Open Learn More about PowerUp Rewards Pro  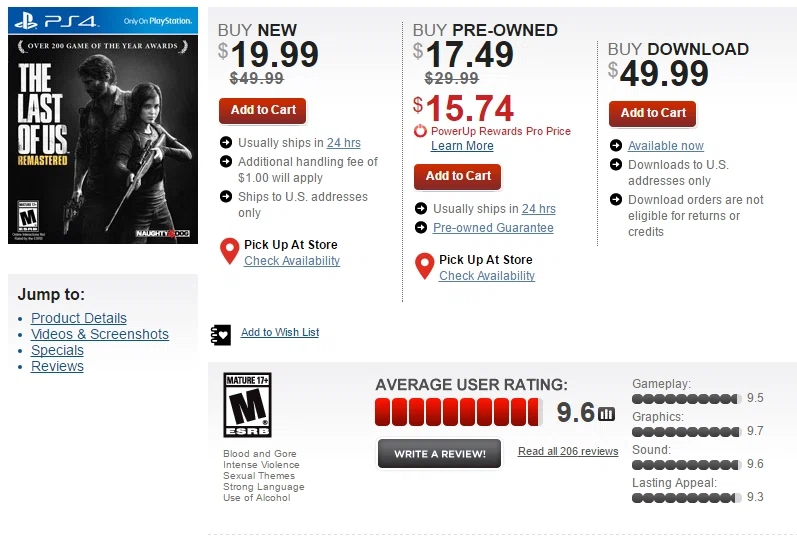click(x=462, y=146)
